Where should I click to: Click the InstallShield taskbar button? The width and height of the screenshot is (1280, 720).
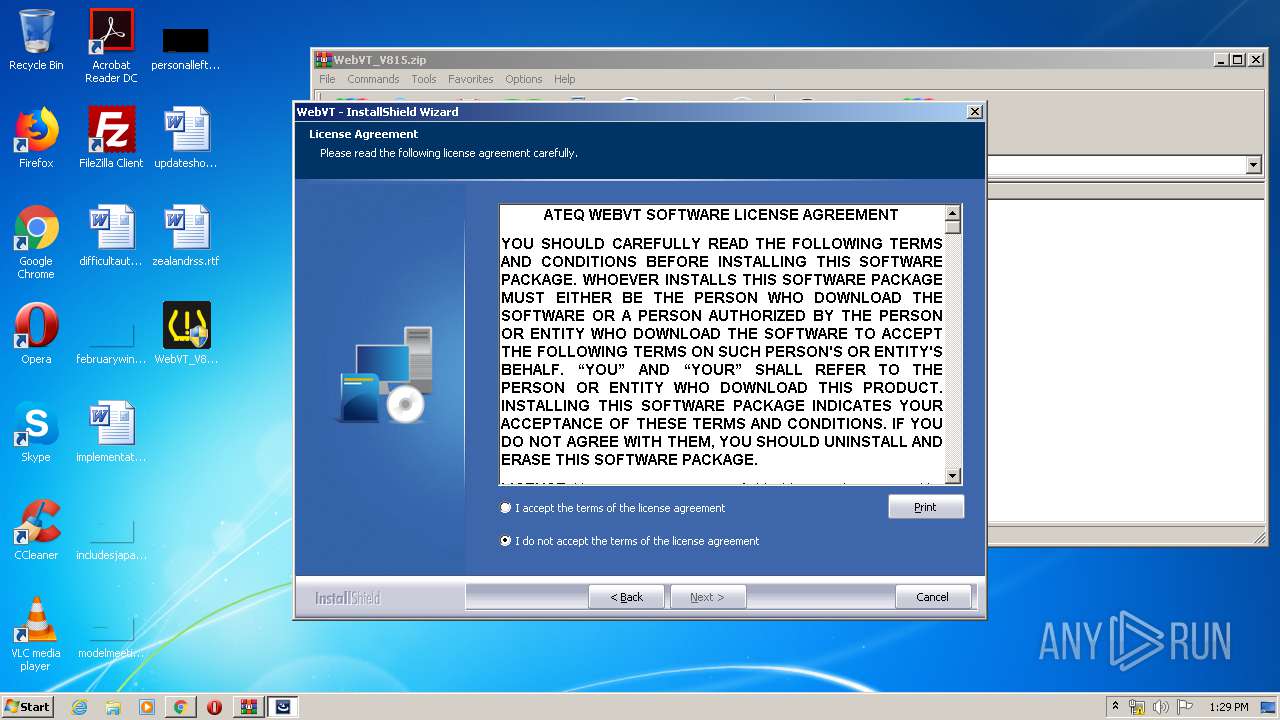click(x=283, y=707)
